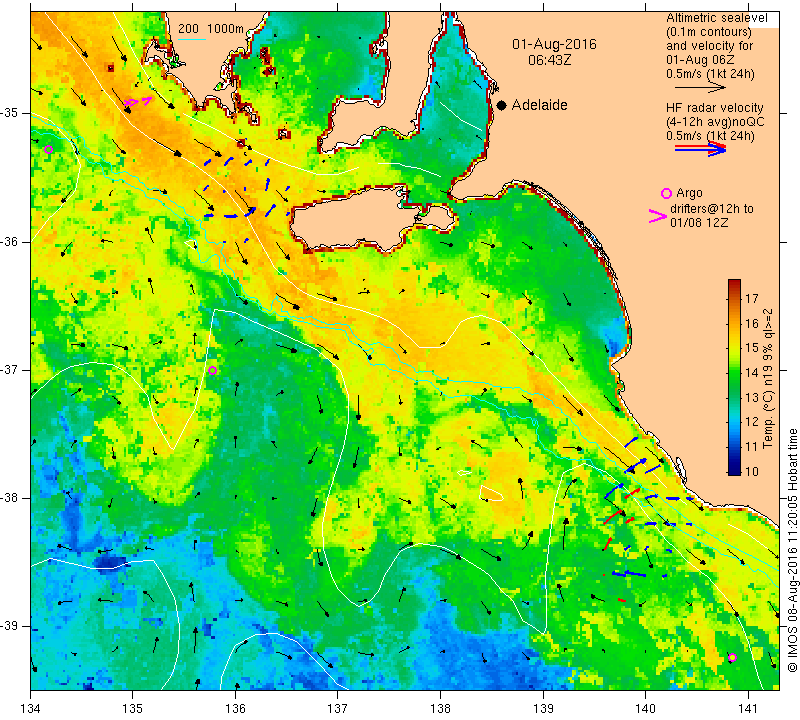The width and height of the screenshot is (800, 720).
Task: Click the '(0.1m contours)' legend line
Action: [x=709, y=32]
